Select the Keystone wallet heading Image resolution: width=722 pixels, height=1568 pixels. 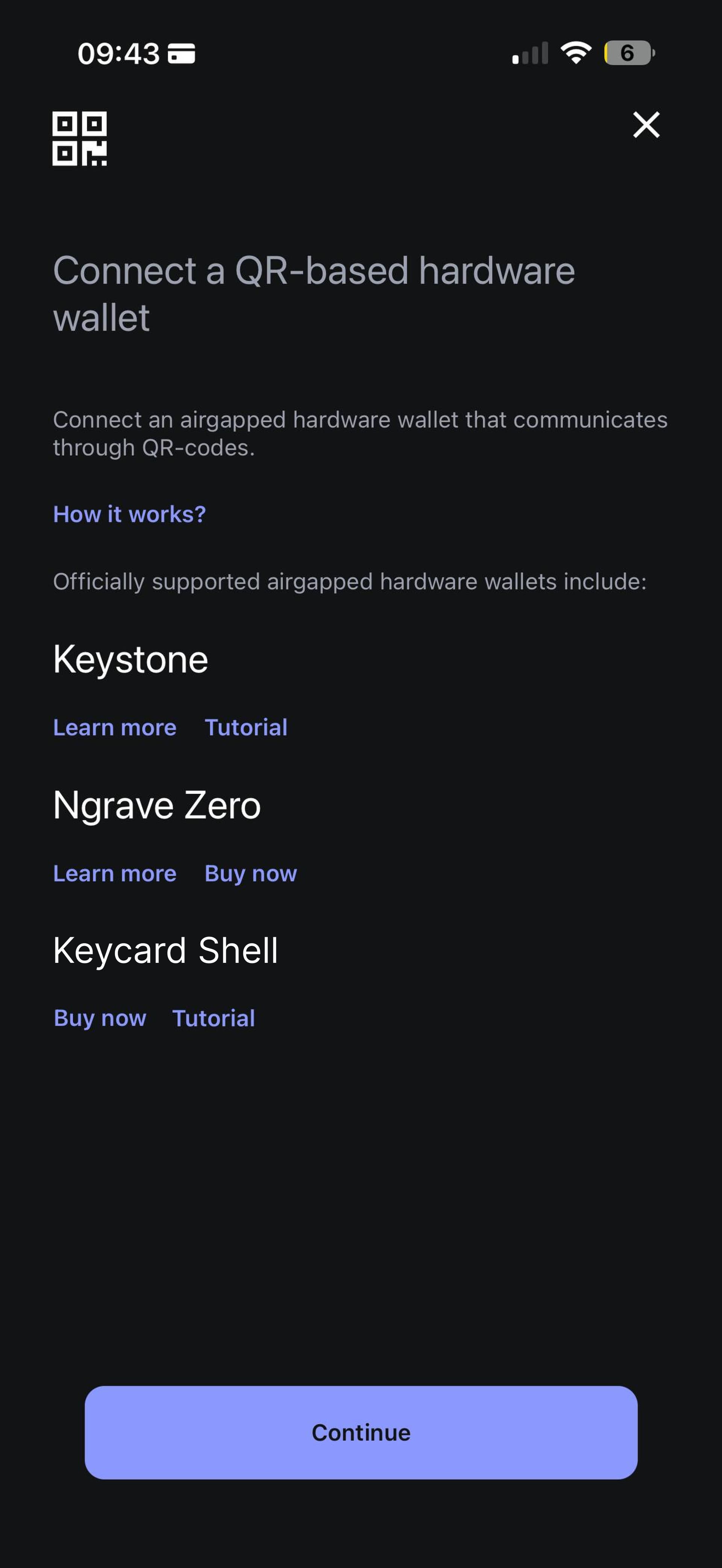(x=131, y=659)
